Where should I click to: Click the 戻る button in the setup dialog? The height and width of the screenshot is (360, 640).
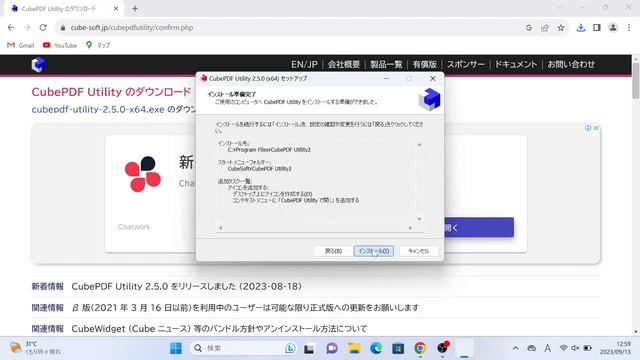pyautogui.click(x=333, y=251)
